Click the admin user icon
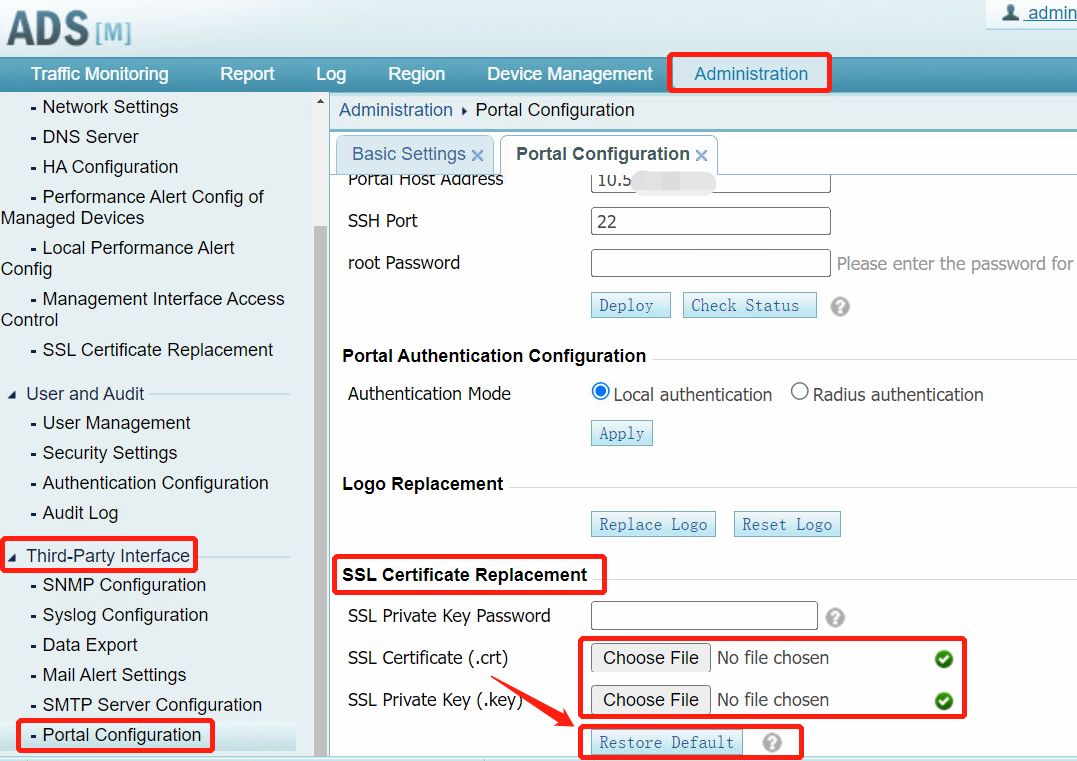The image size is (1077, 761). click(1010, 12)
